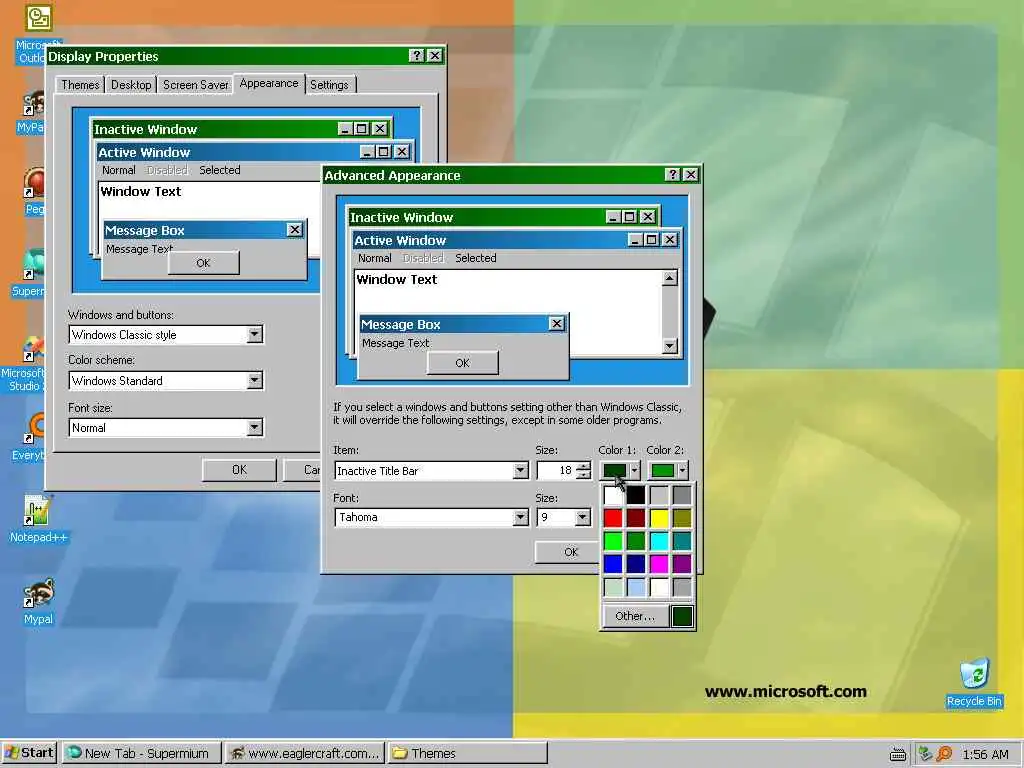Click the preview scrollbar down arrow in Advanced Appearance

[669, 346]
